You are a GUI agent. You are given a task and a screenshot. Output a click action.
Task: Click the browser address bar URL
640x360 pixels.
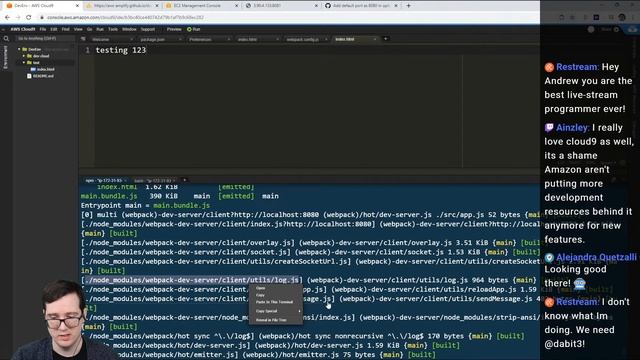[125, 18]
